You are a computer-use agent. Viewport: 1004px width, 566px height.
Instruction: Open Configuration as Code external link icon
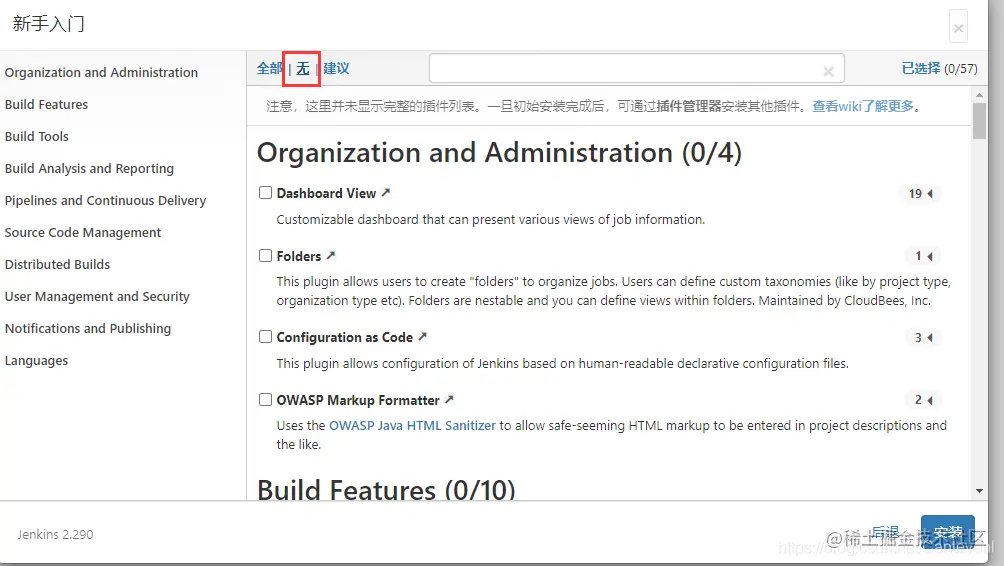click(423, 337)
